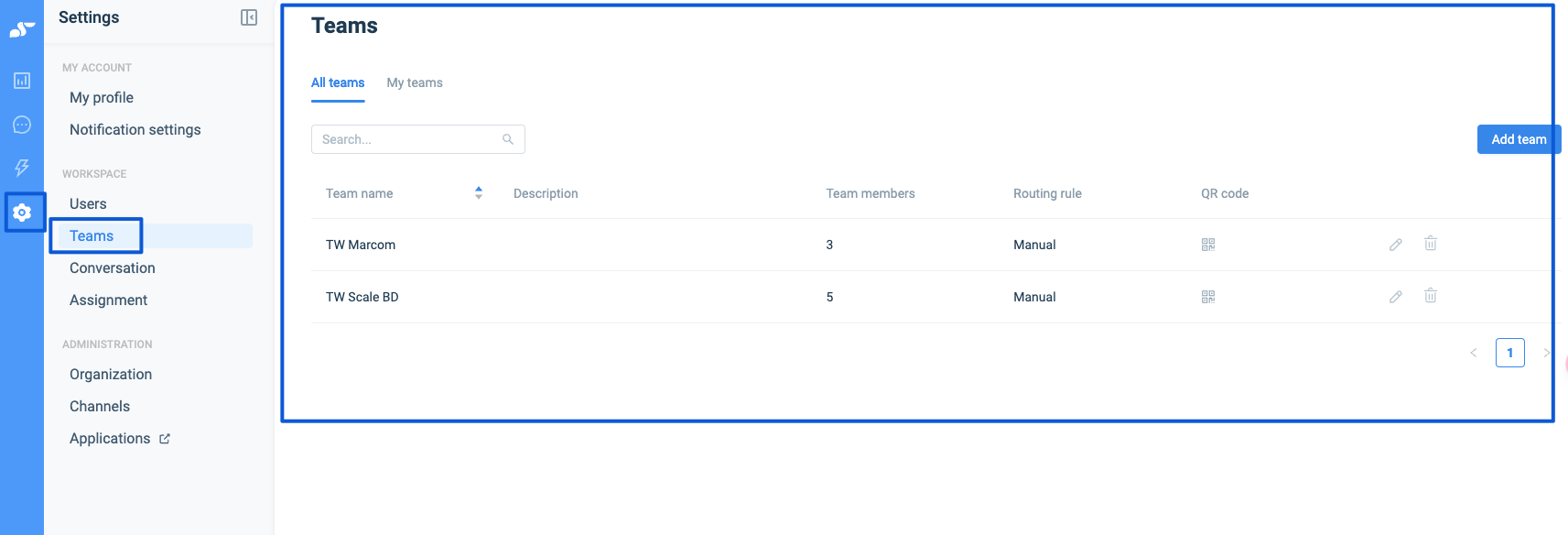
Task: Open Notification settings in sidebar
Action: pos(135,130)
